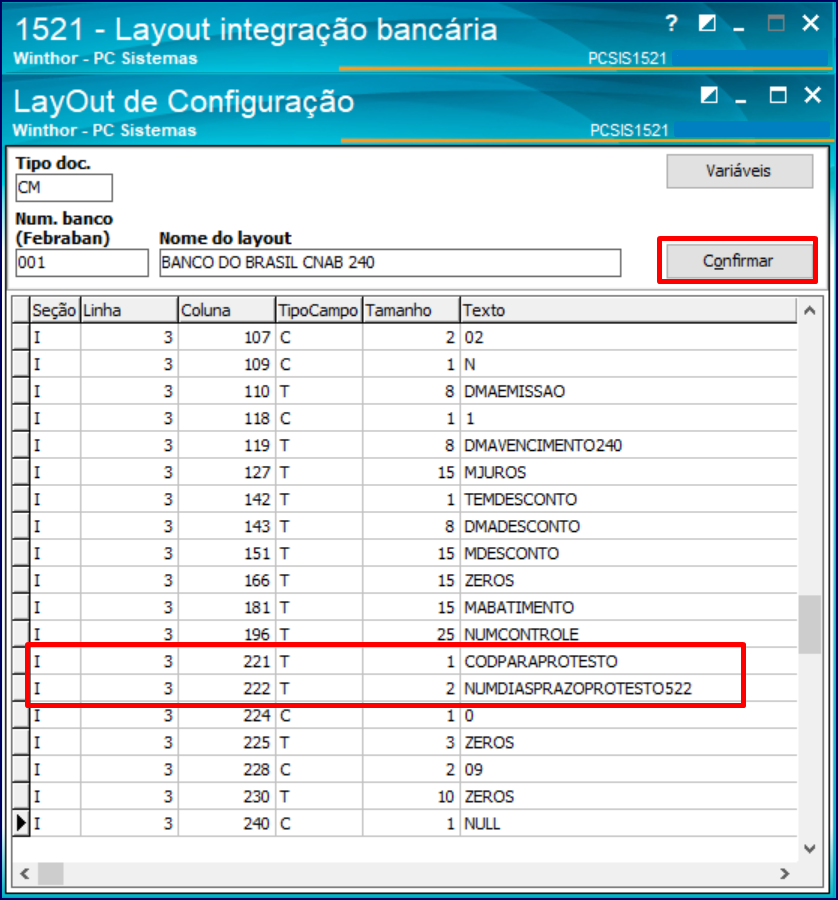Minimize the 1521 Layout integração bancária window
Image resolution: width=838 pixels, height=900 pixels.
point(739,29)
